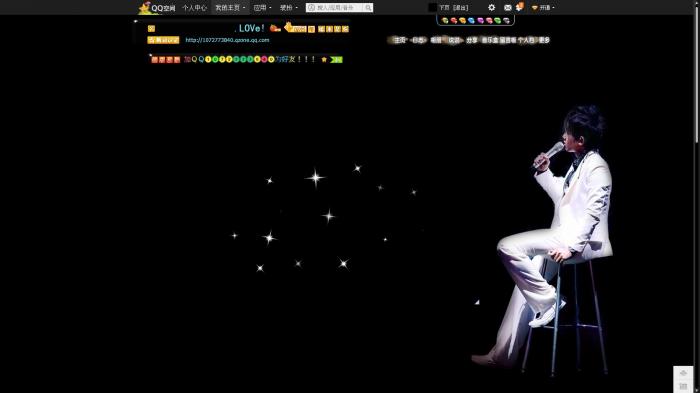Click the yellow badge left of the URL
Image resolution: width=700 pixels, height=393 pixels.
click(163, 40)
